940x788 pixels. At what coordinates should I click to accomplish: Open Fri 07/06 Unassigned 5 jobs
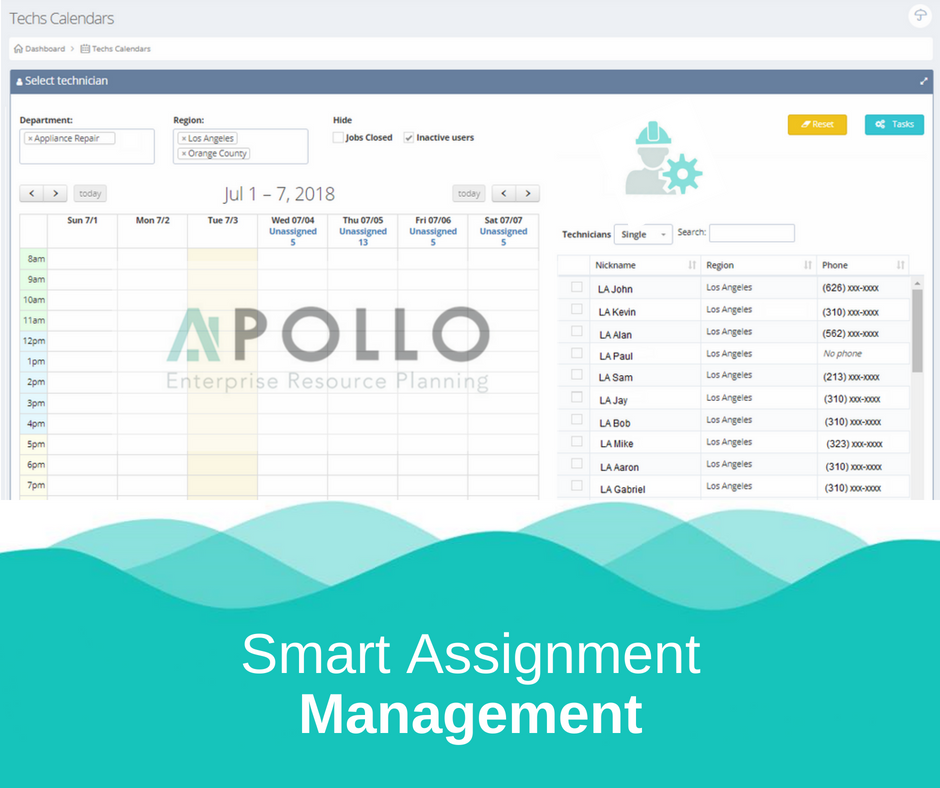[433, 237]
